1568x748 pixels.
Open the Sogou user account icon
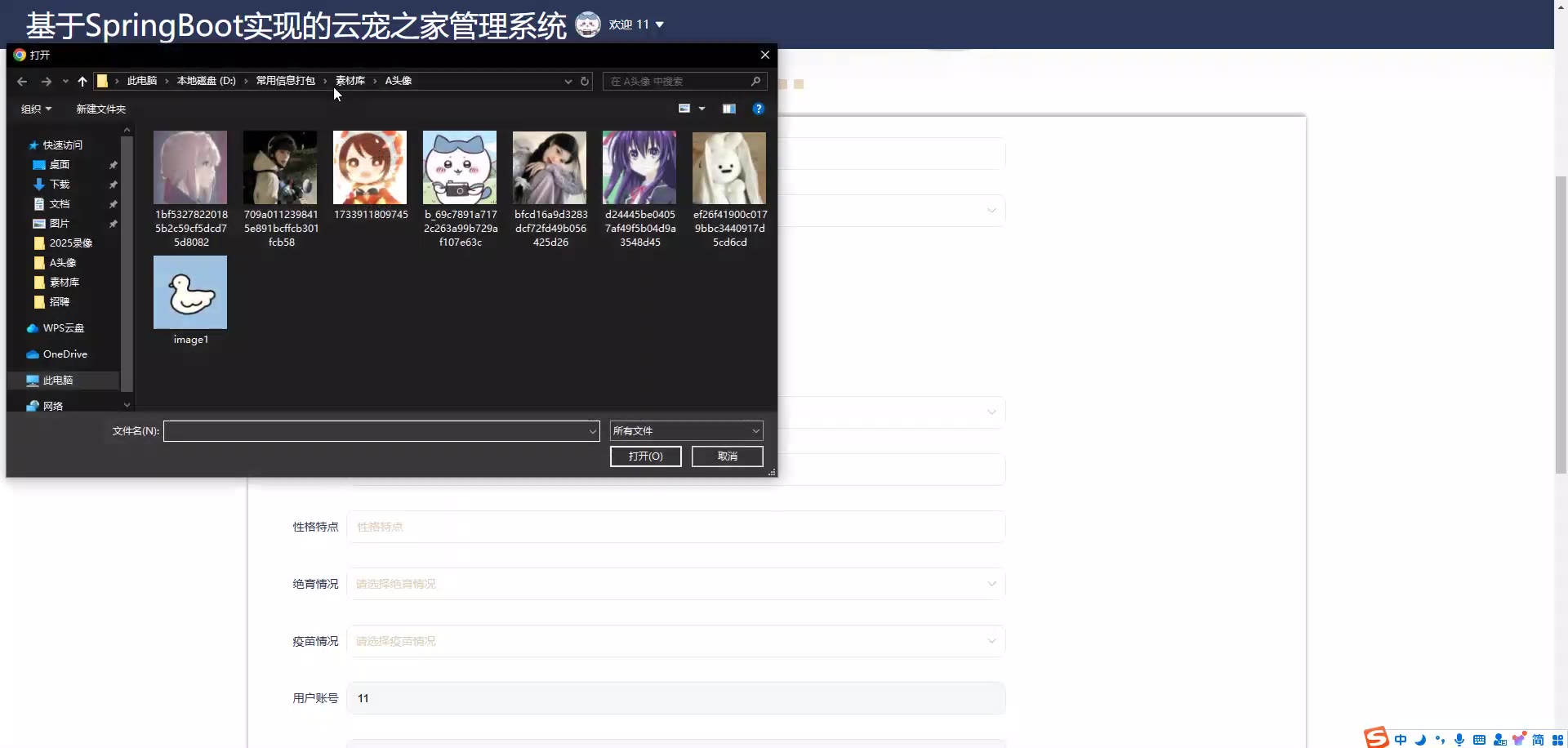coord(1499,740)
